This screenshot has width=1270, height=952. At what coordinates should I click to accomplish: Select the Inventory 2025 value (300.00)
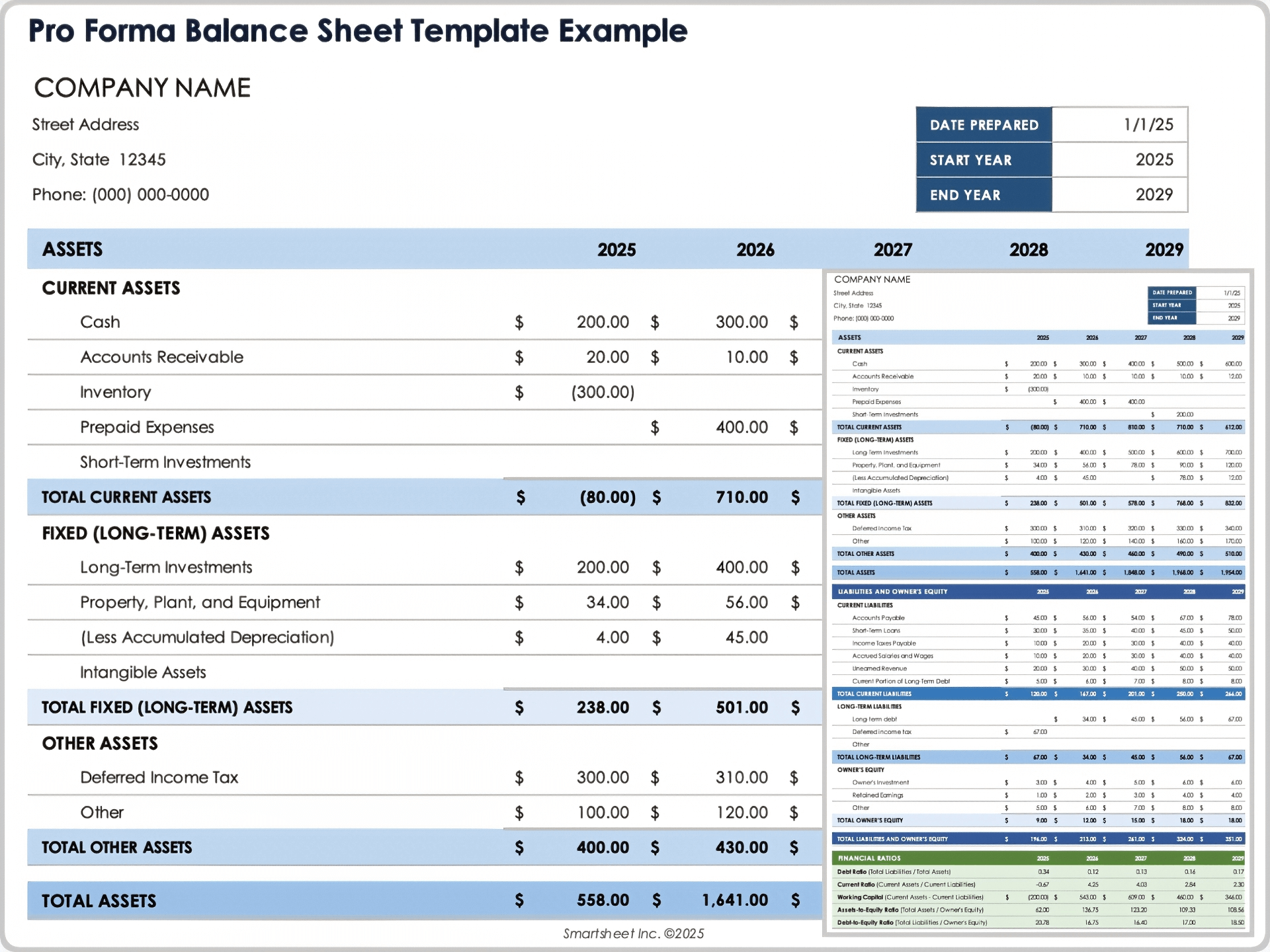click(x=602, y=392)
